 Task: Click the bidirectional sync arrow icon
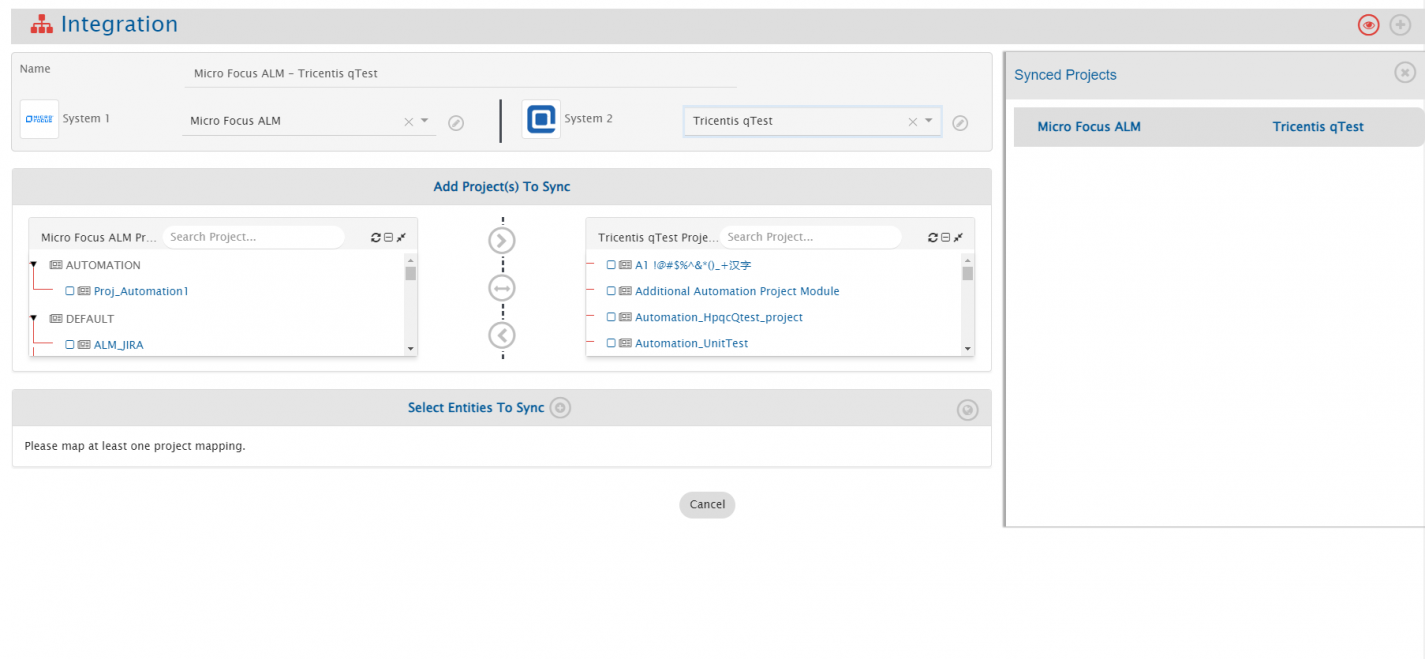(x=502, y=288)
